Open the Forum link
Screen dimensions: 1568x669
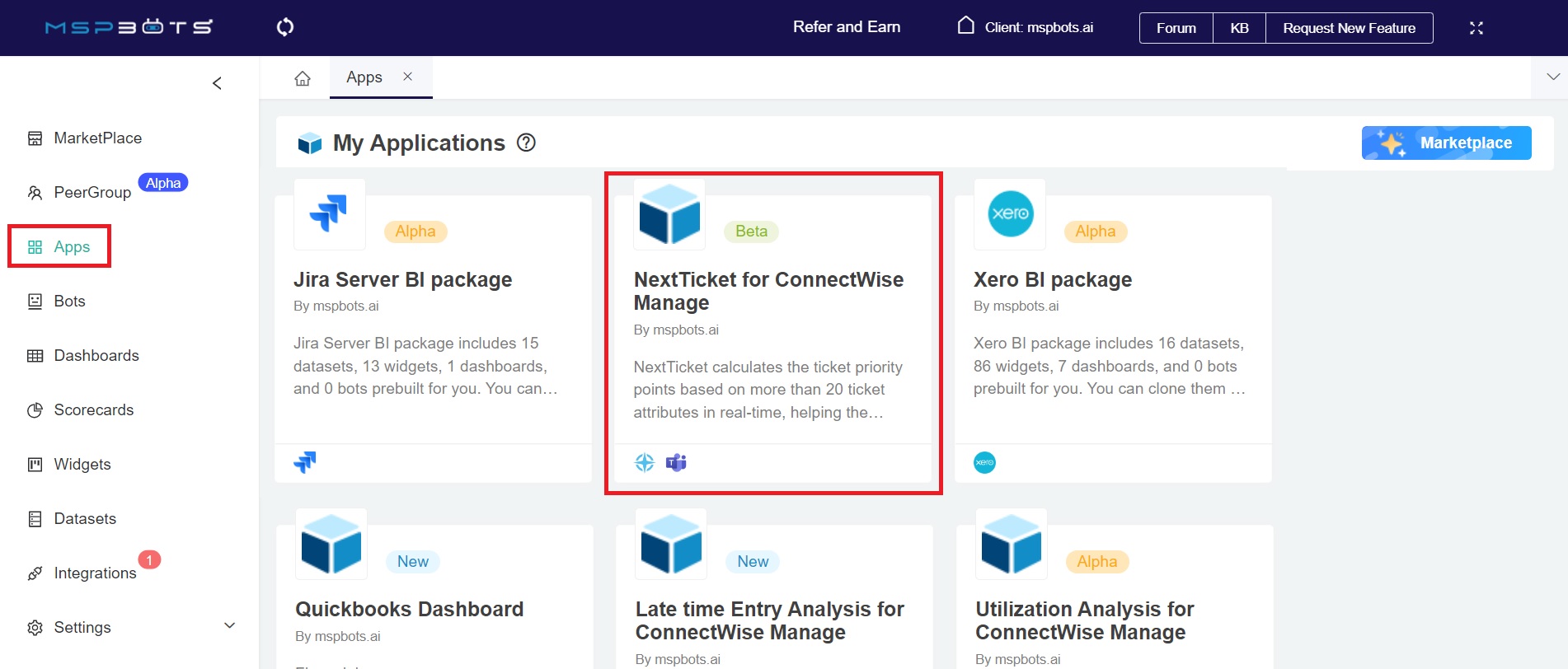[x=1176, y=28]
